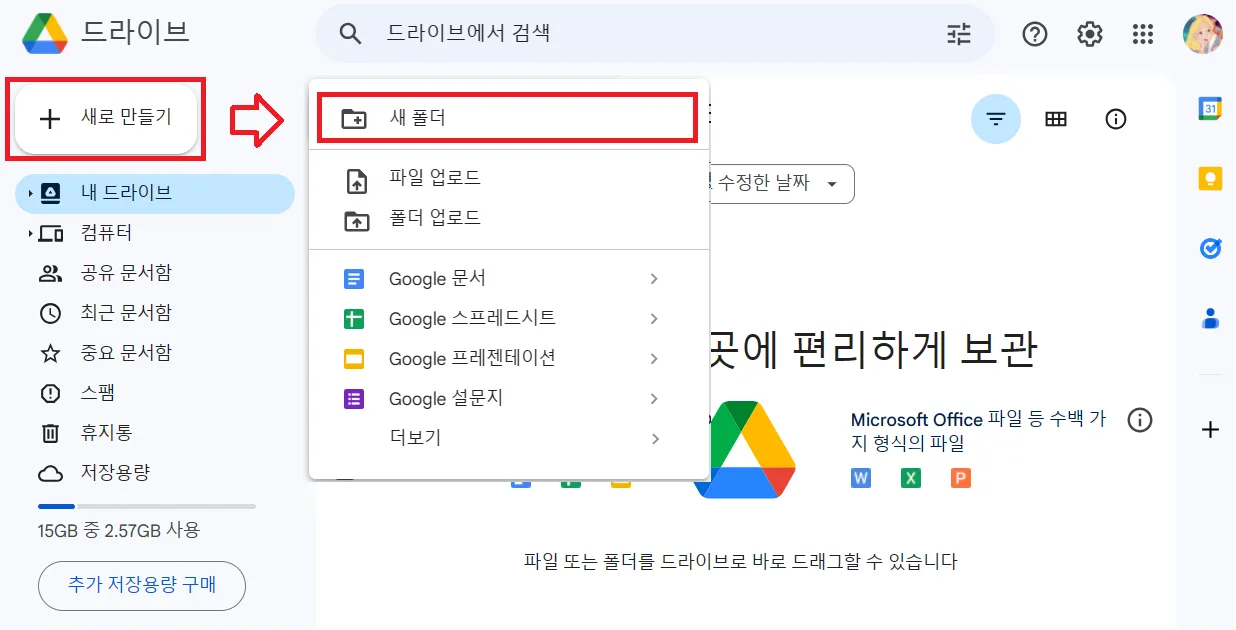The height and width of the screenshot is (630, 1236).
Task: Click the 새로 만들기 button
Action: coord(106,118)
